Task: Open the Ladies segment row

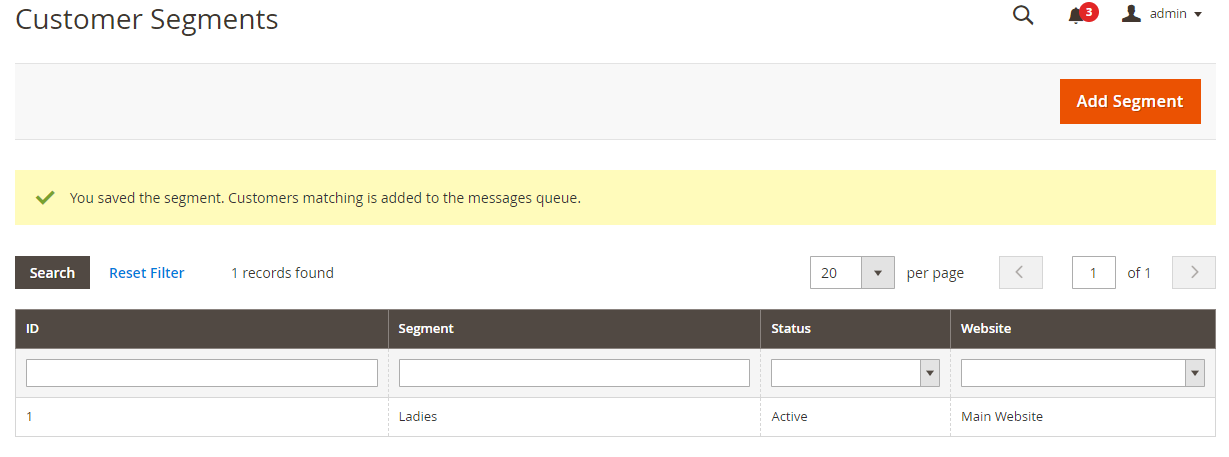Action: 615,416
